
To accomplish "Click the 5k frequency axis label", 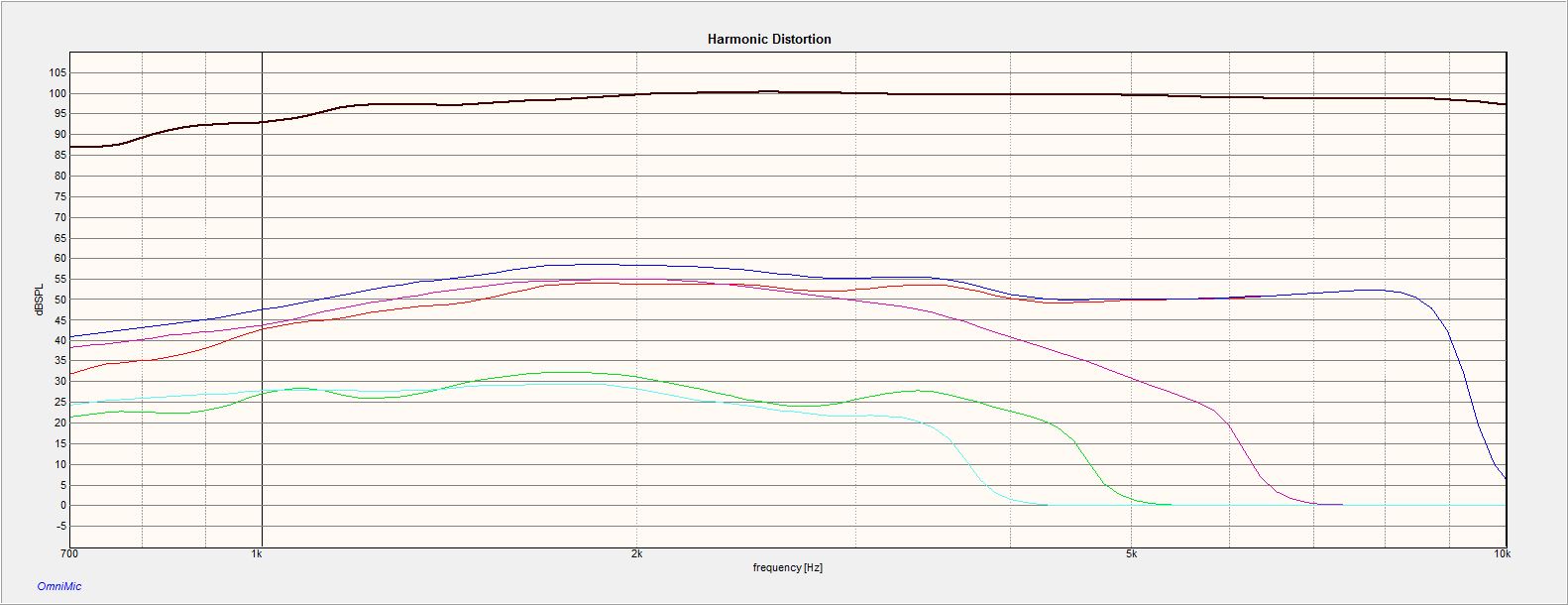I will (x=1131, y=554).
